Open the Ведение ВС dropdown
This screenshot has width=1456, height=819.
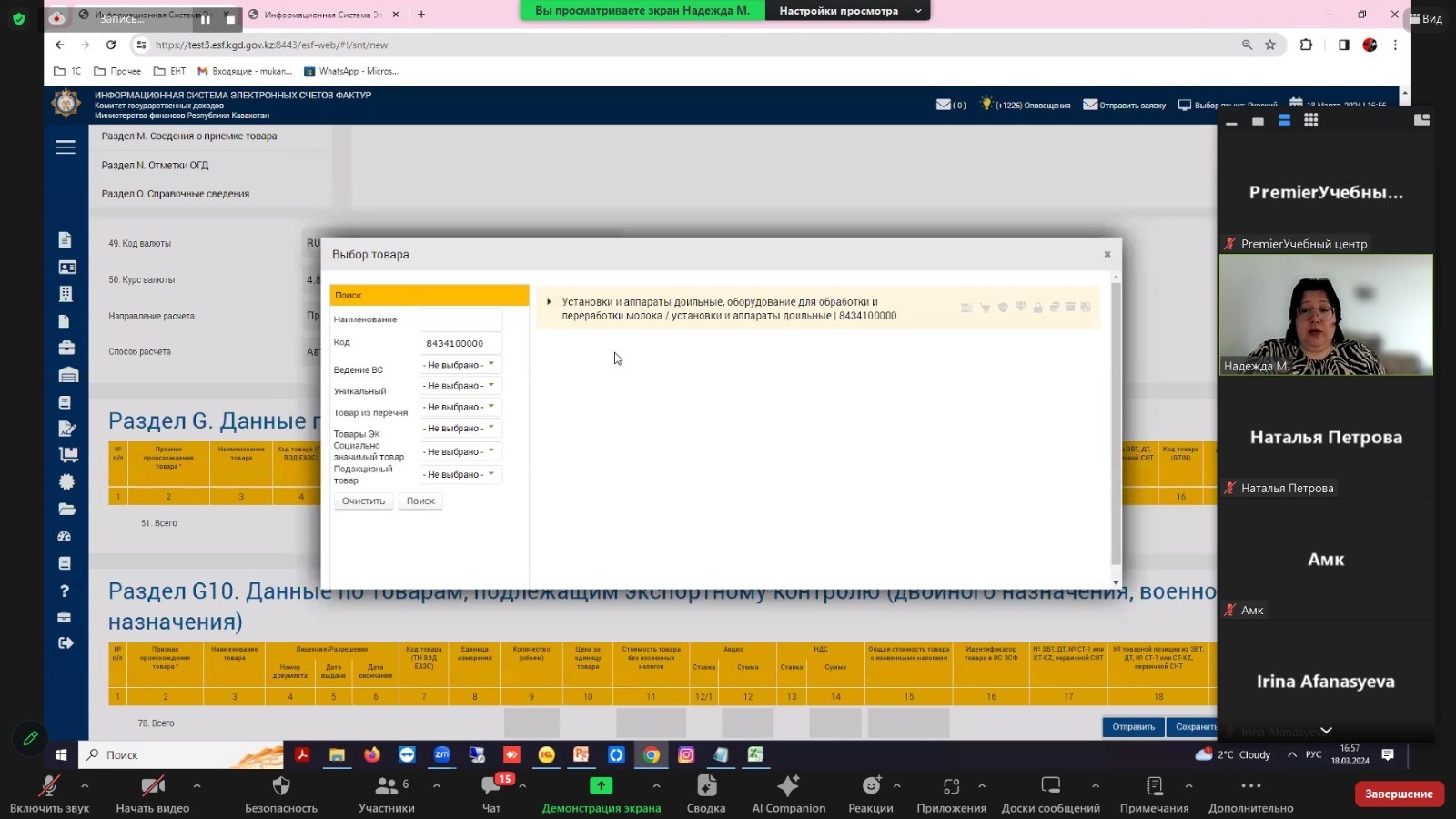click(460, 365)
